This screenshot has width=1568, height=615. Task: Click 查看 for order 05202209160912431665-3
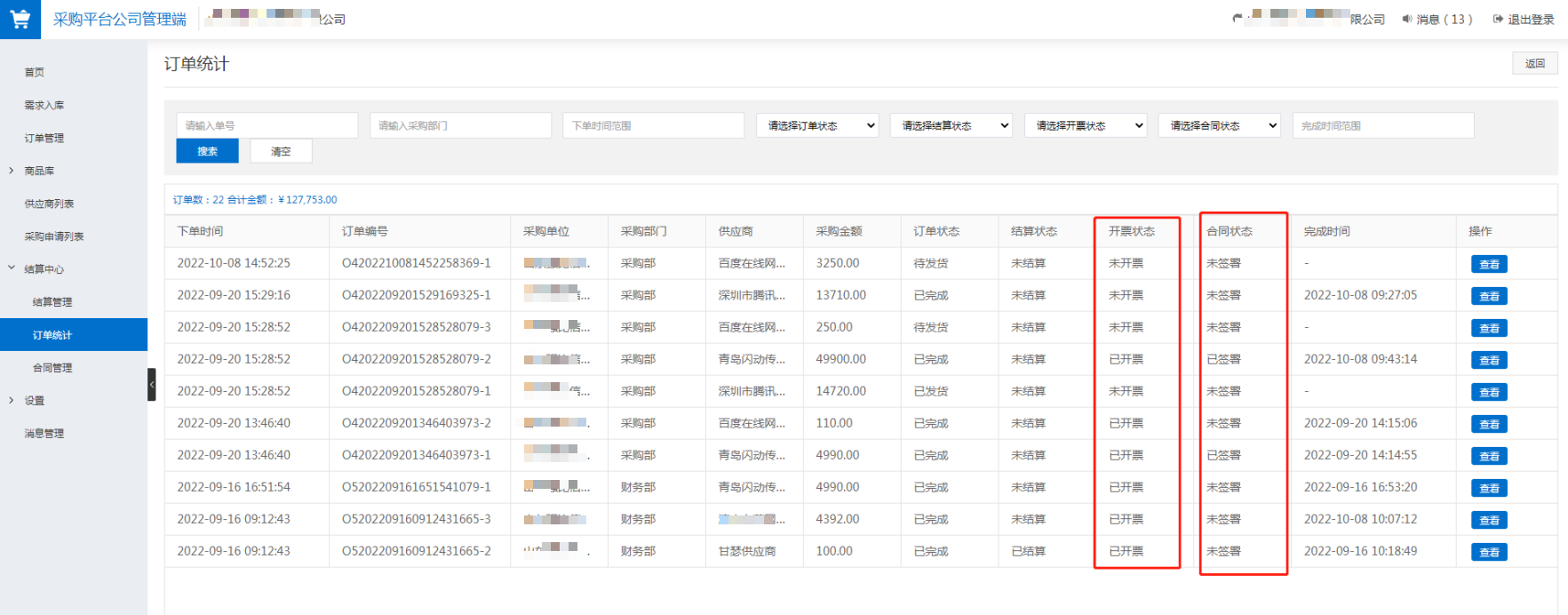click(1489, 520)
